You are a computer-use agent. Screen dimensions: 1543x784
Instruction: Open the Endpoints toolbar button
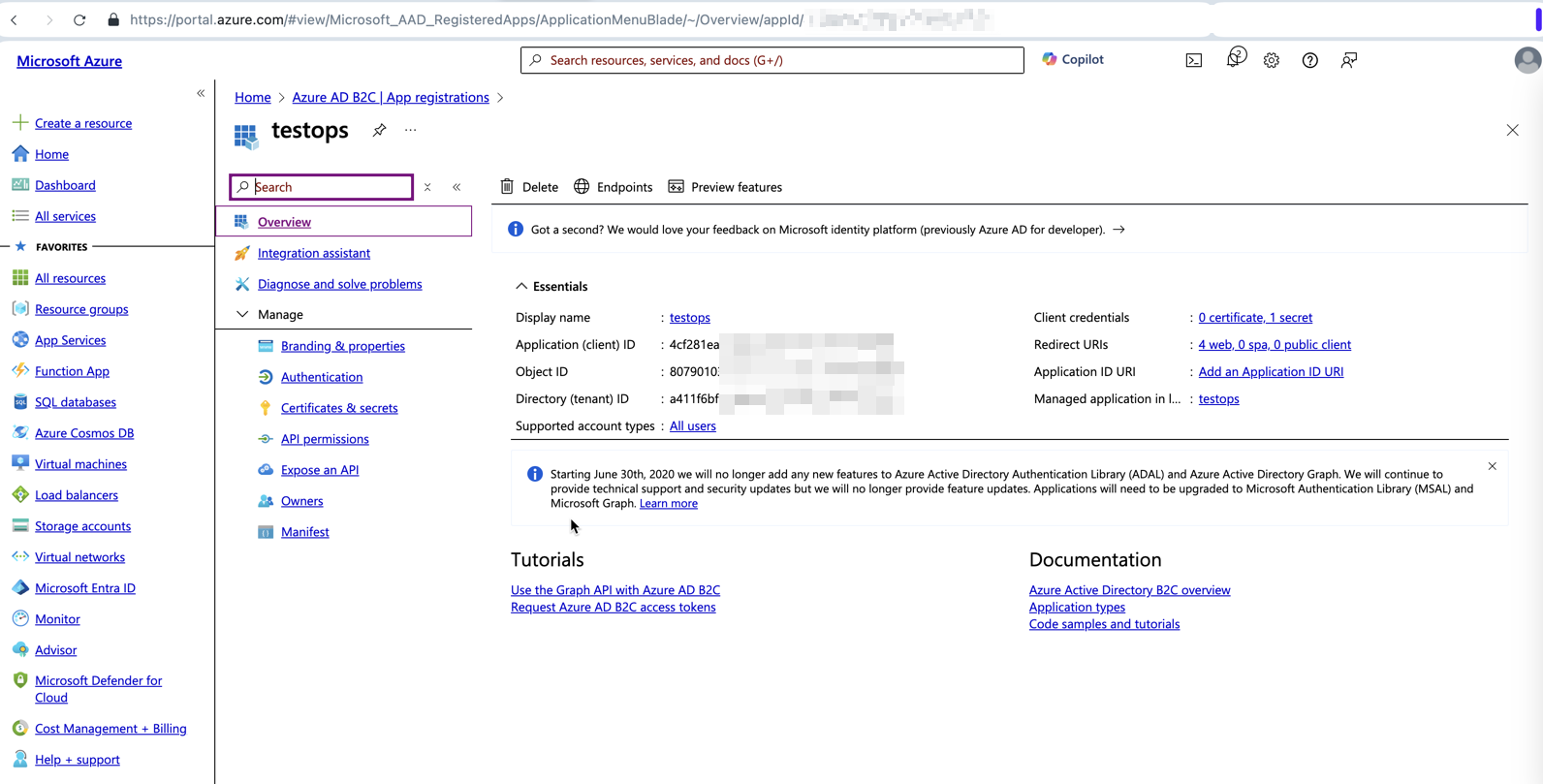[x=613, y=187]
